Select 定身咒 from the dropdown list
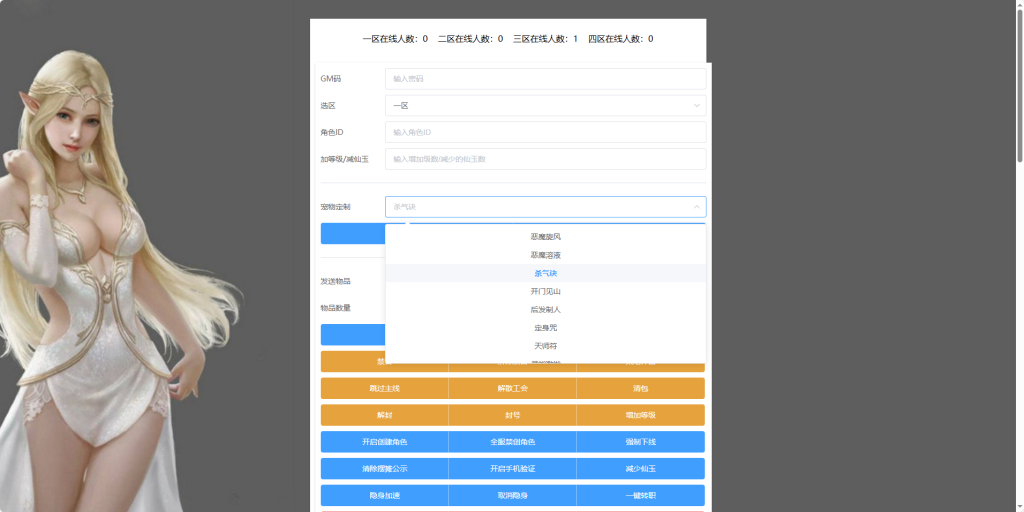Screen dimensions: 1024x512 (545, 328)
